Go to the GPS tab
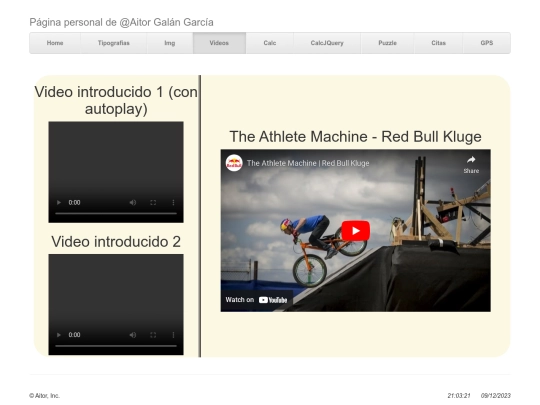 (x=487, y=43)
